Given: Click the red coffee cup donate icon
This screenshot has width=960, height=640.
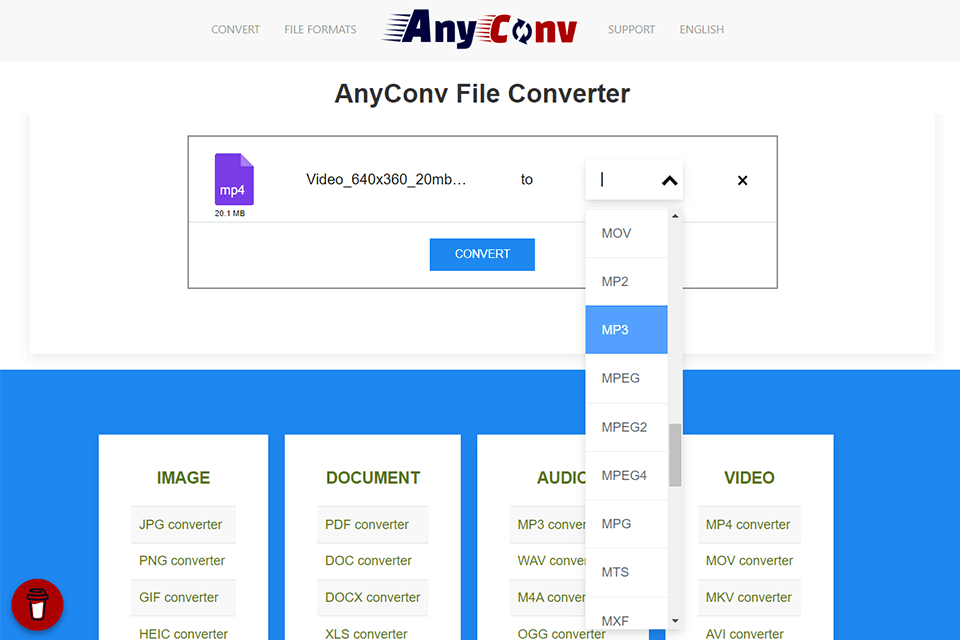Looking at the screenshot, I should 37,604.
